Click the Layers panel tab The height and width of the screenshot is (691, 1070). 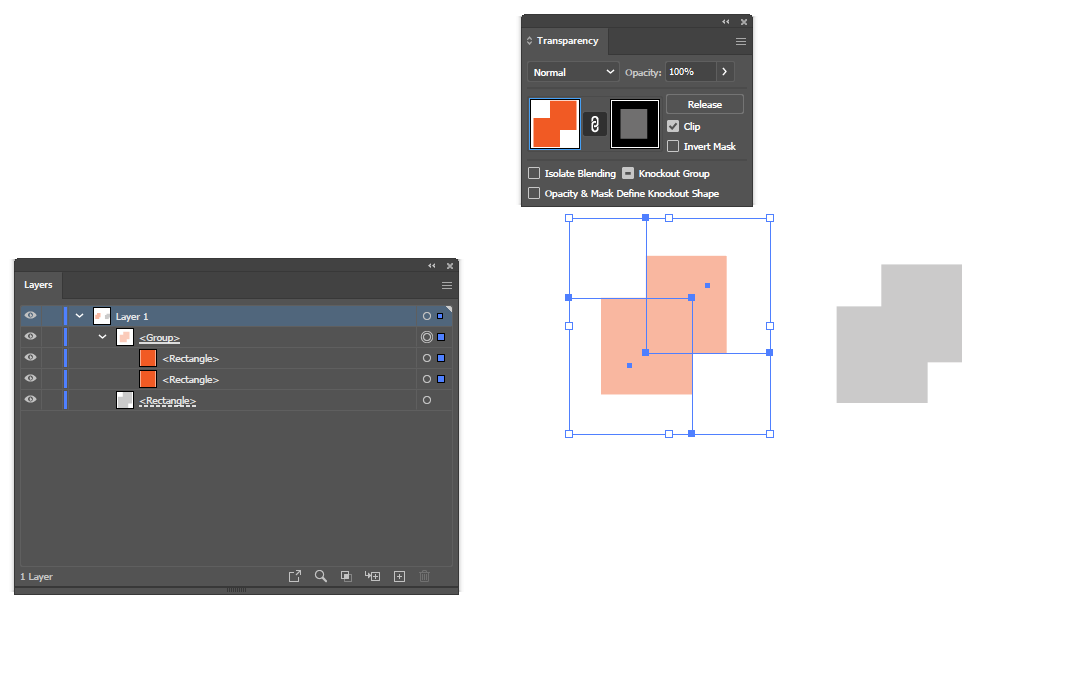(x=38, y=285)
